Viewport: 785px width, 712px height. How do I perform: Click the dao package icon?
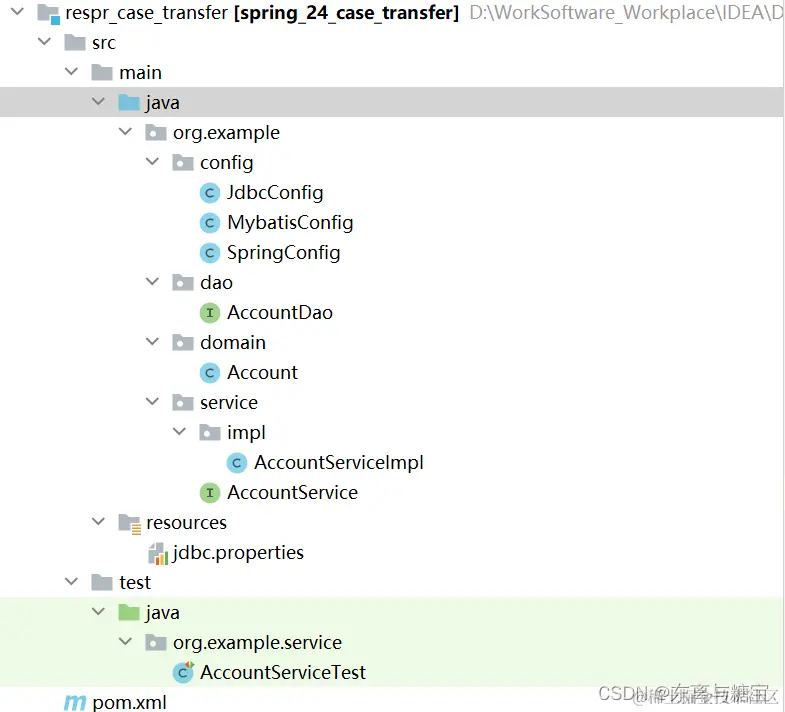(x=183, y=282)
